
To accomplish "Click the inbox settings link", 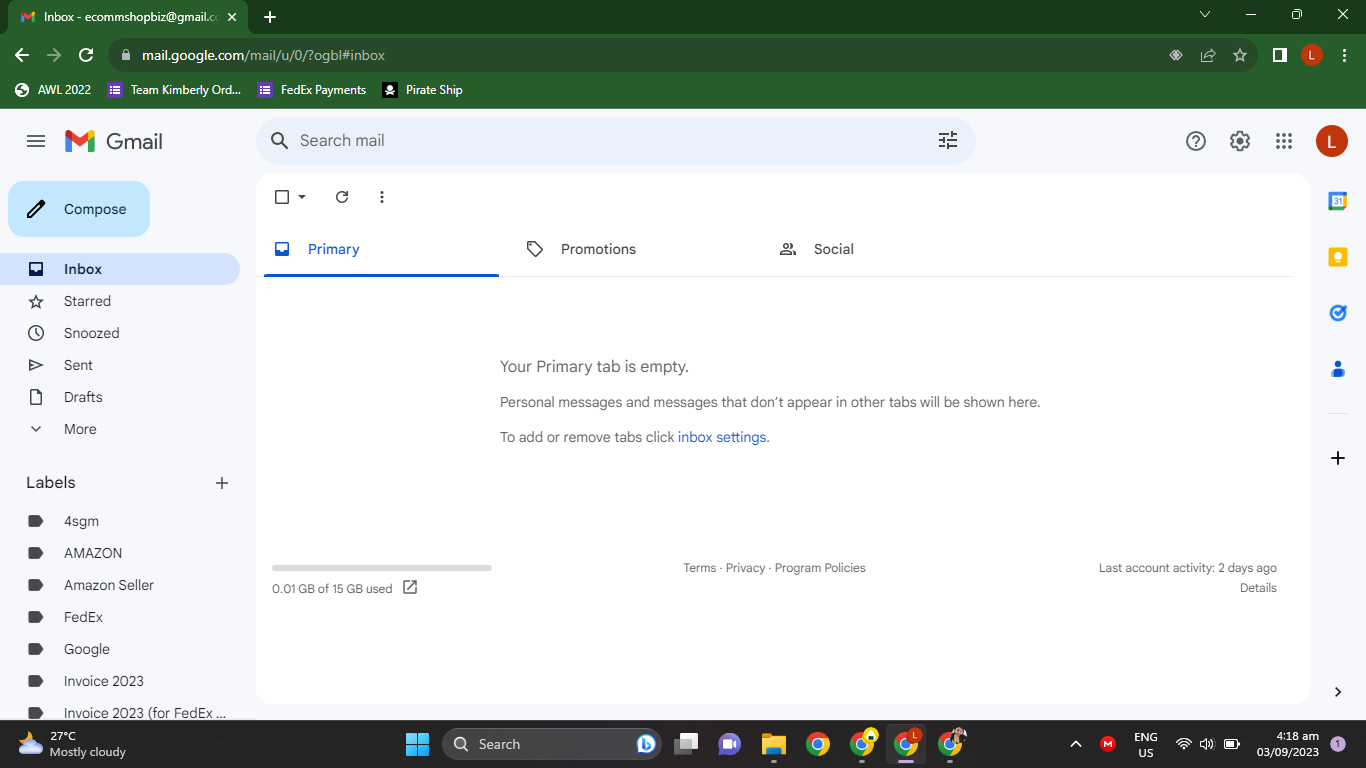I will pos(722,437).
